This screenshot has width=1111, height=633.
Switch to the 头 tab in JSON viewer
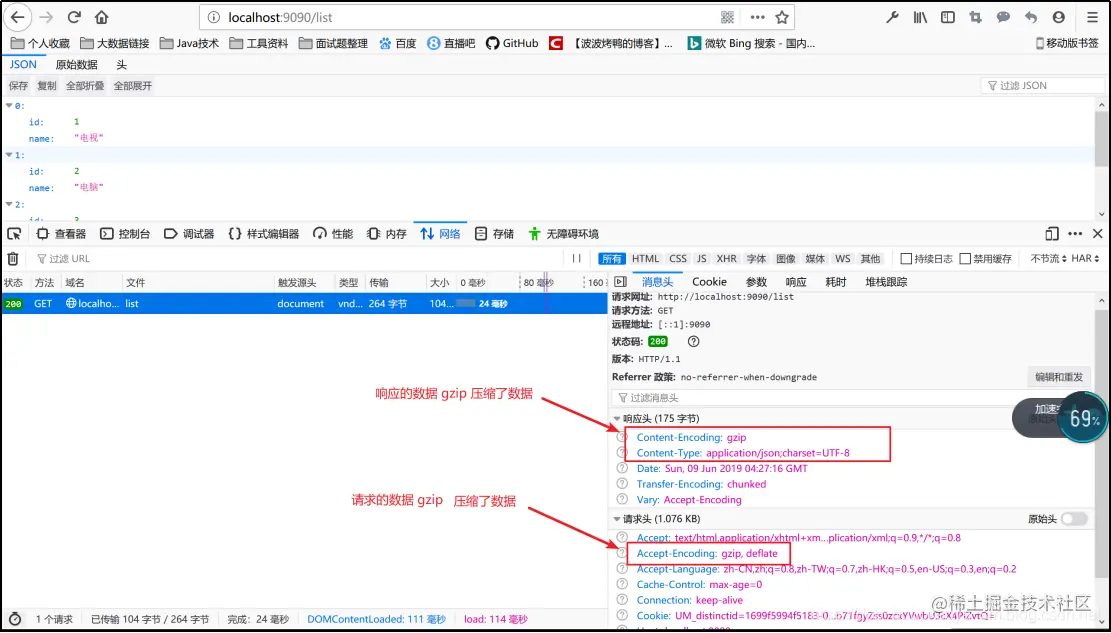[x=121, y=65]
